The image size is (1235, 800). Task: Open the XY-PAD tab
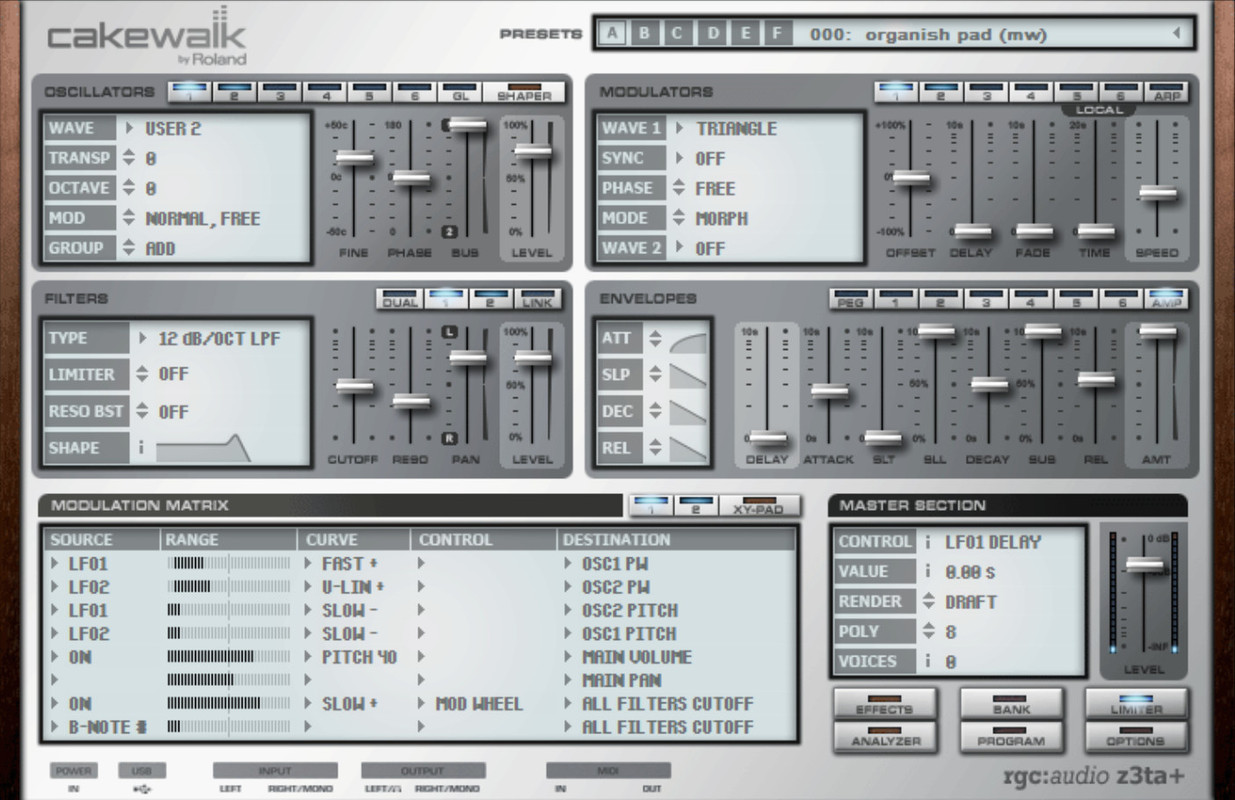[x=760, y=506]
